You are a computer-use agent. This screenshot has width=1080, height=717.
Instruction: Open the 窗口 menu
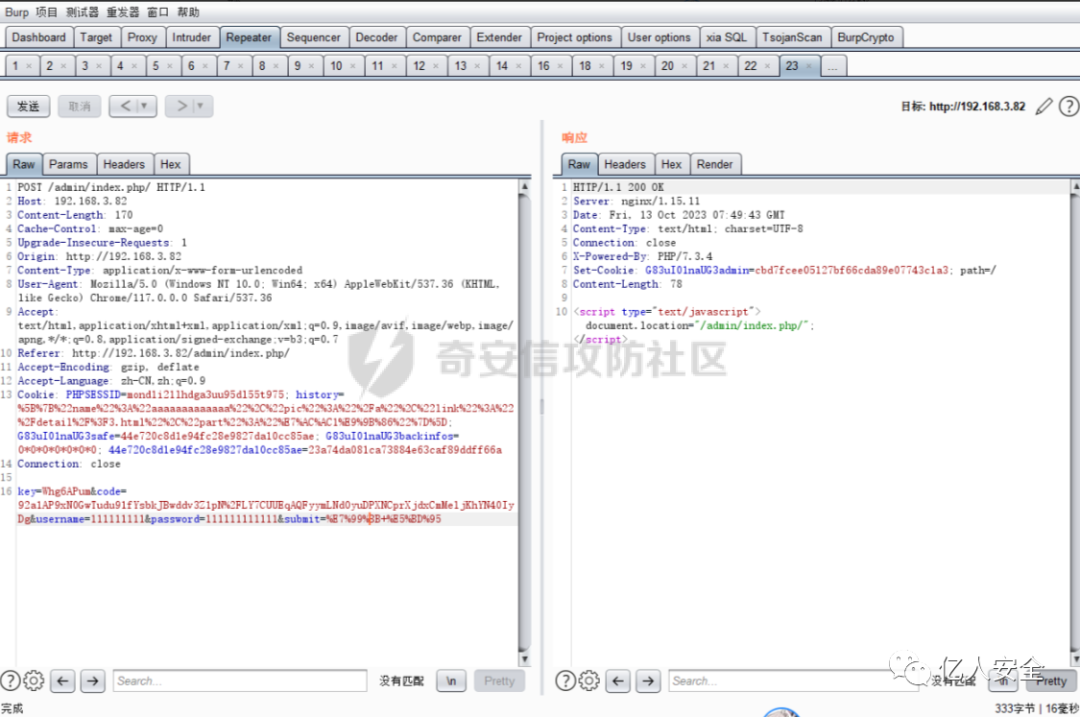tap(158, 12)
